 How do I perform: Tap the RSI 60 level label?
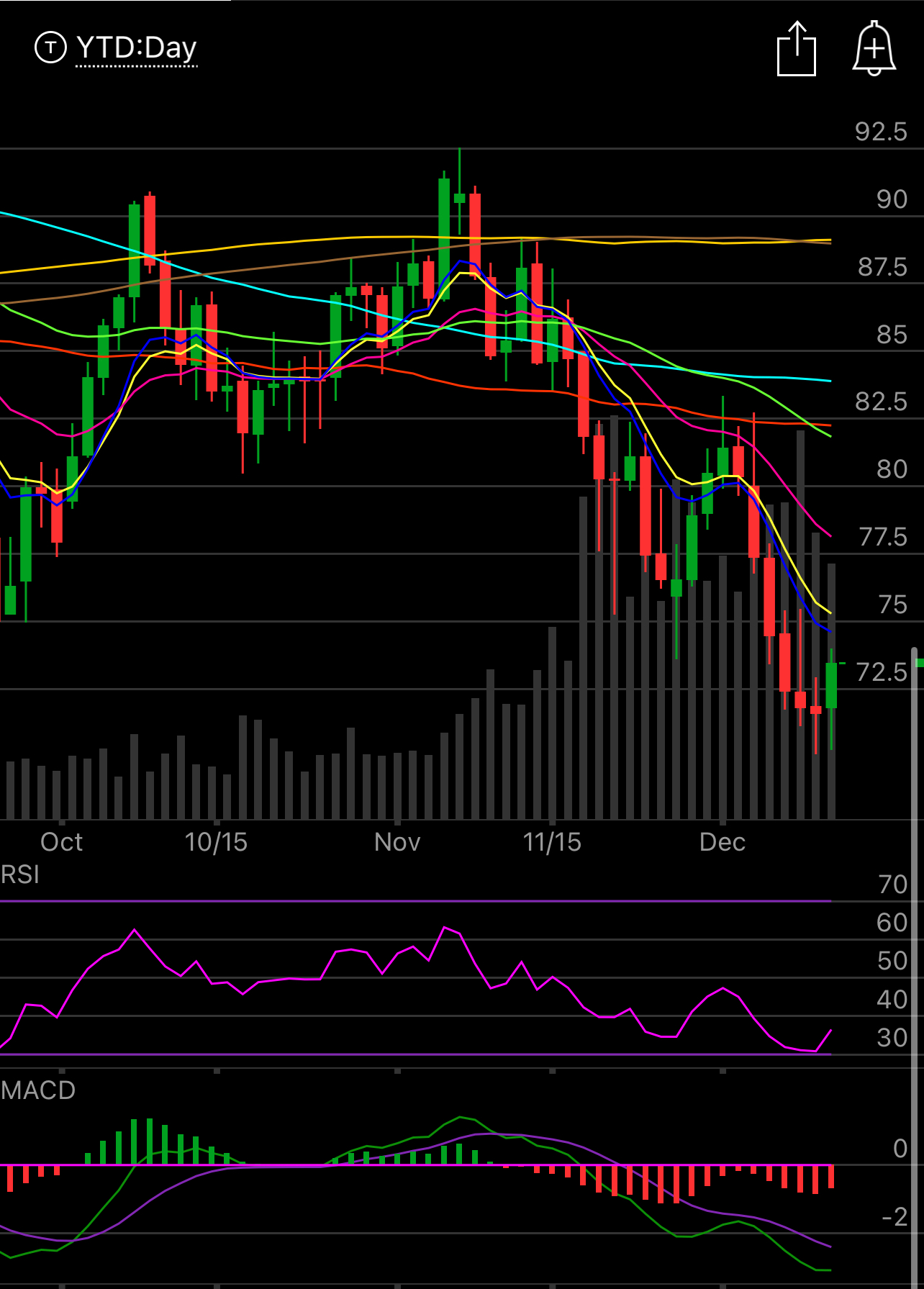click(x=892, y=923)
